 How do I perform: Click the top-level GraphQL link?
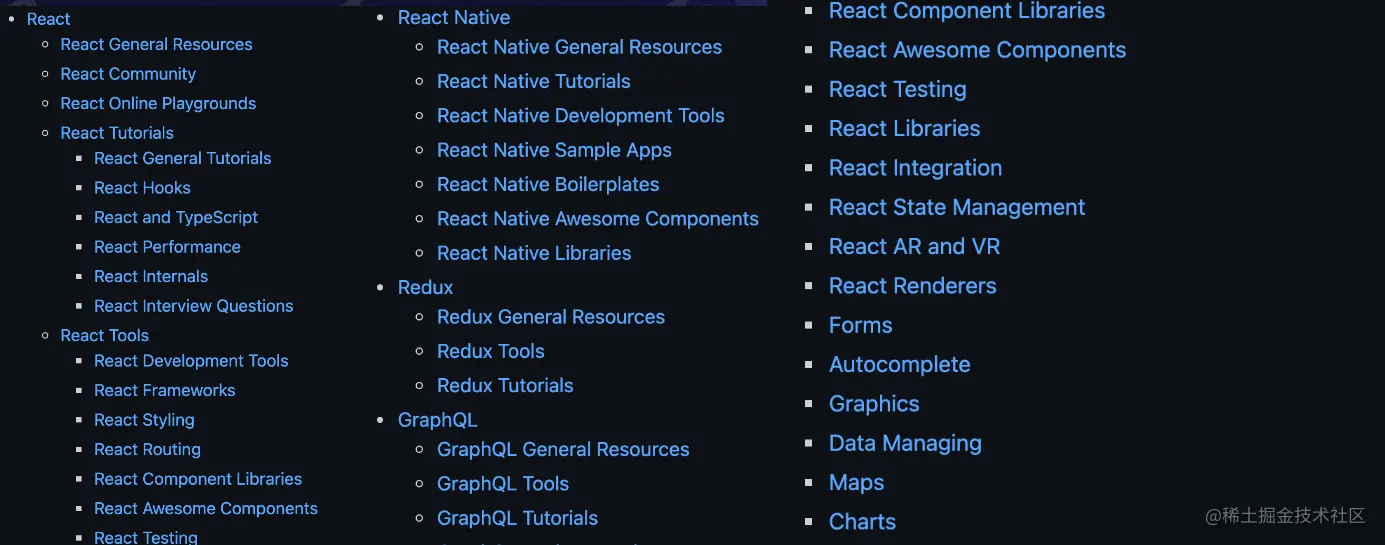438,419
